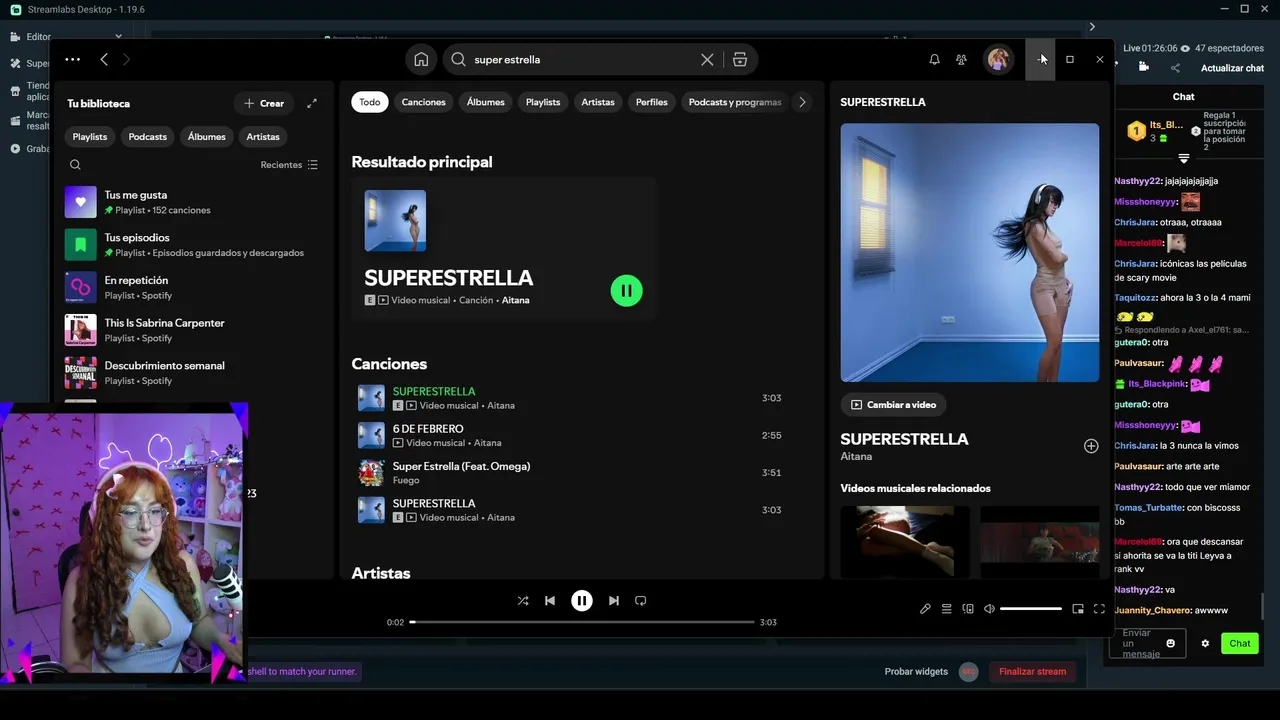The height and width of the screenshot is (720, 1280).
Task: Open Aitana artist link in now playing
Action: [x=856, y=457]
